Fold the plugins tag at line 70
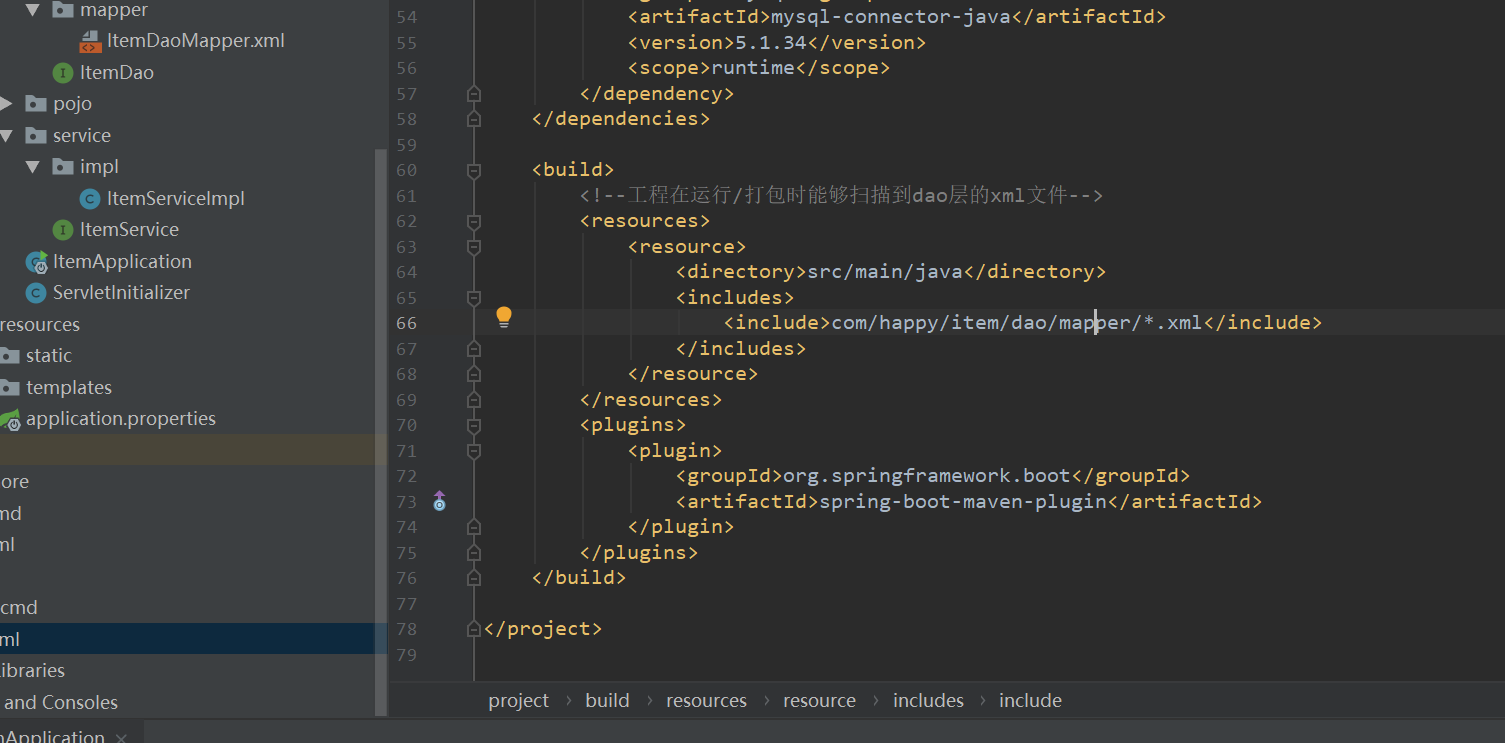 point(474,425)
